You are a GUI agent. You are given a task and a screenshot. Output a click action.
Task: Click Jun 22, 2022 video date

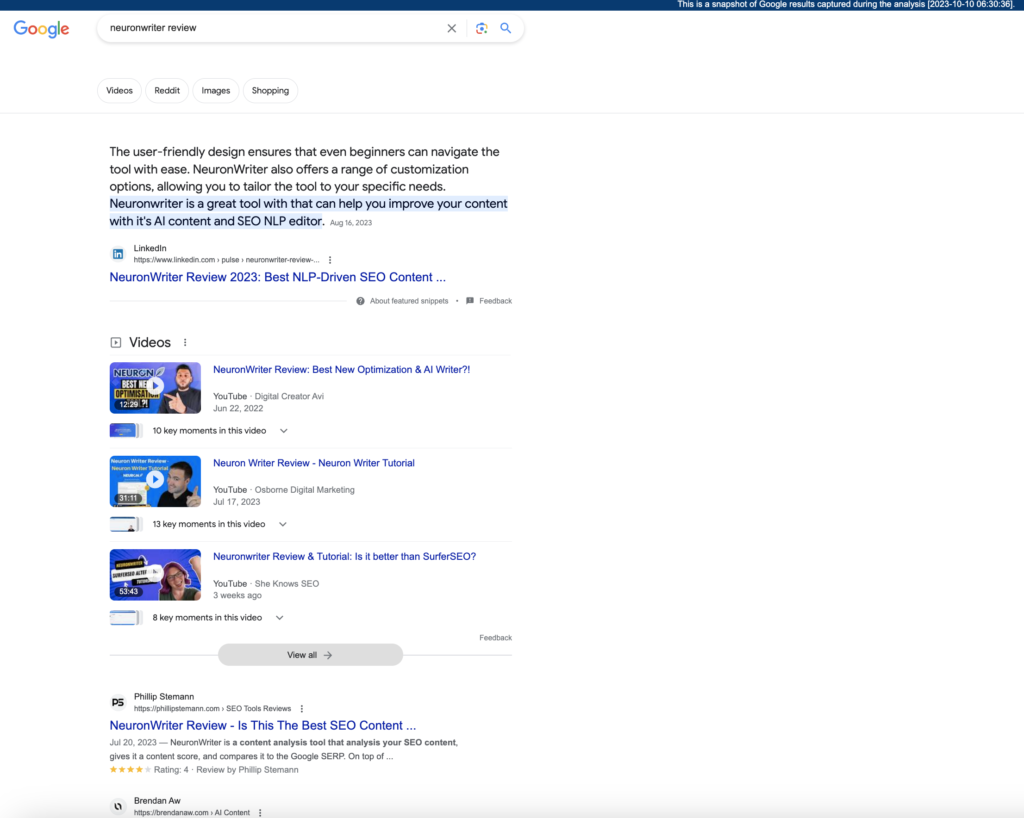click(x=238, y=408)
